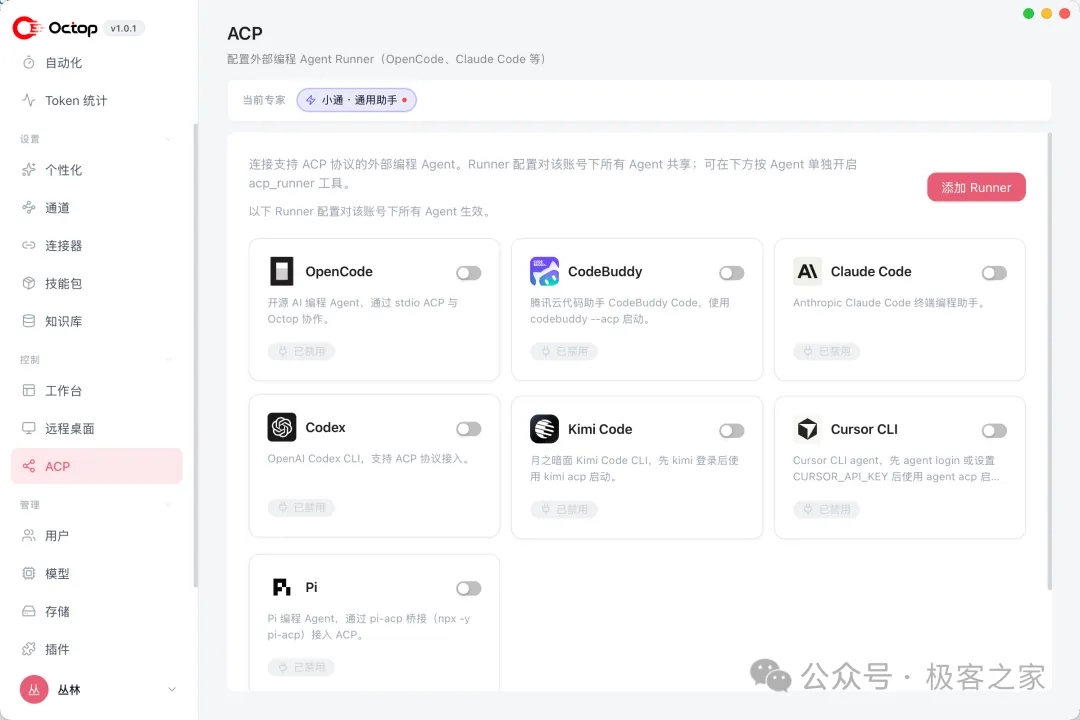Click the 个性化 sparkle icon
The width and height of the screenshot is (1080, 720).
coord(29,169)
